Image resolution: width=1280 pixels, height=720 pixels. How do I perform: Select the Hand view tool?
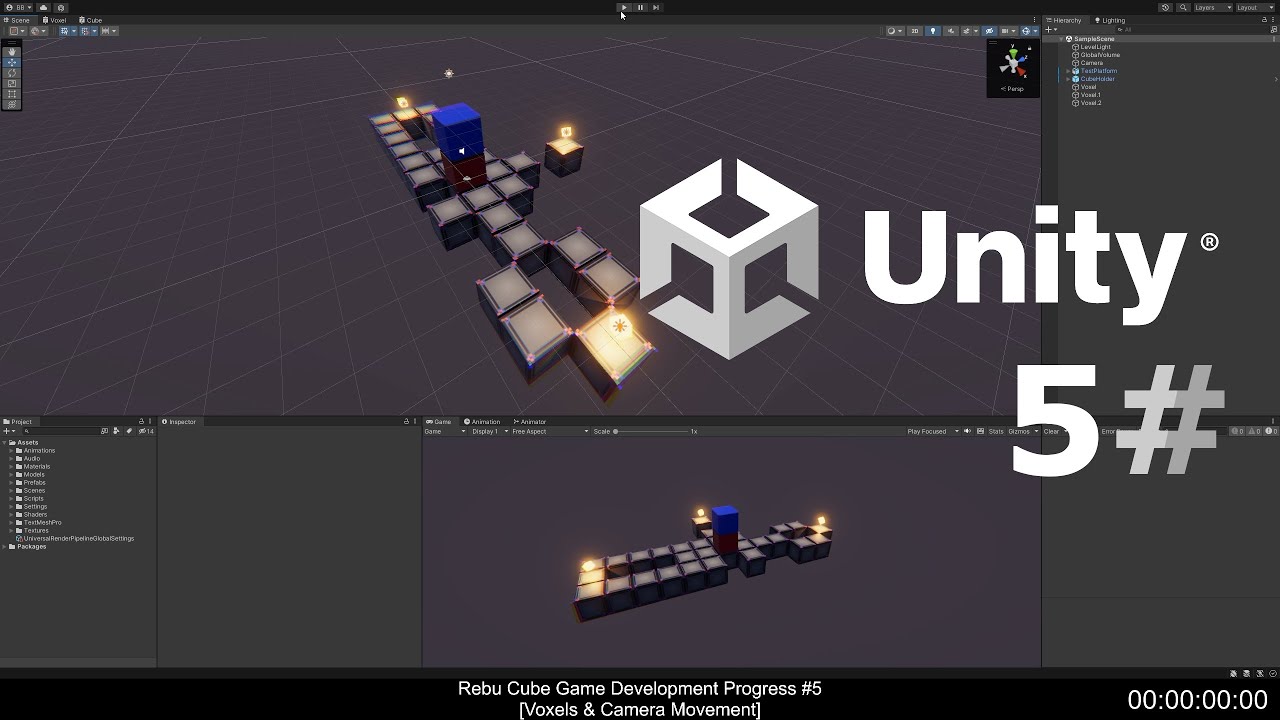12,52
